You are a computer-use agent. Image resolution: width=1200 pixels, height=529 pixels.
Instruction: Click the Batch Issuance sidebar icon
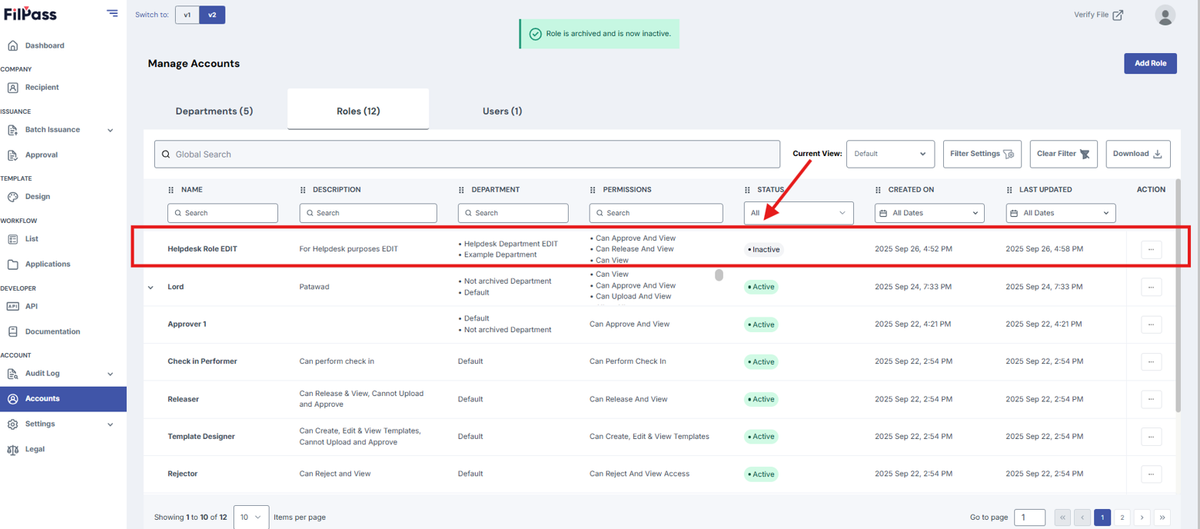pos(13,130)
